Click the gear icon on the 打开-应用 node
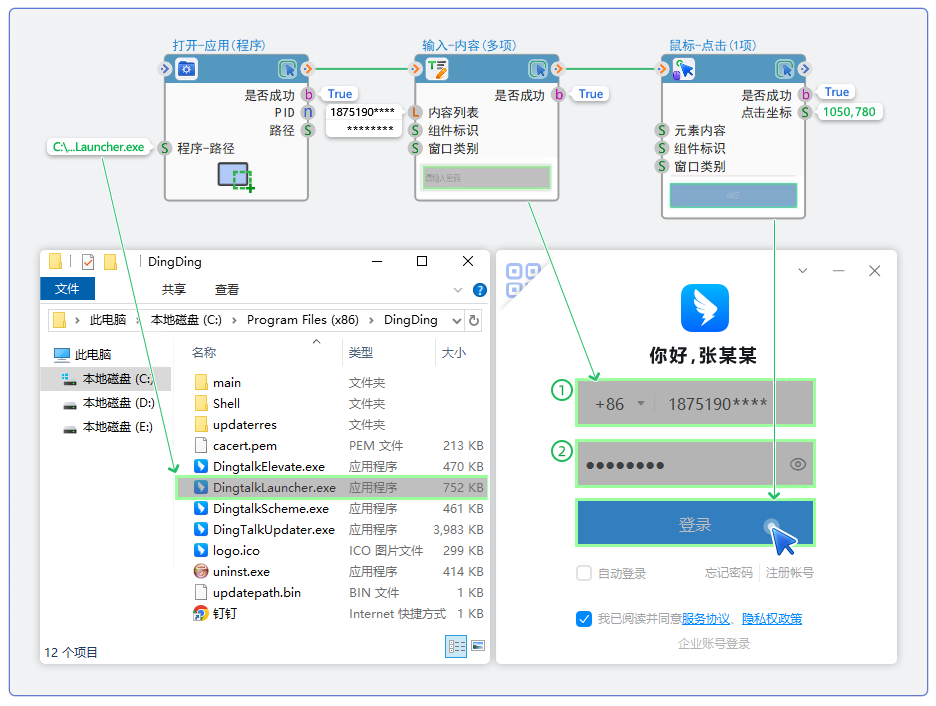Viewport: 936px width, 706px height. point(187,69)
